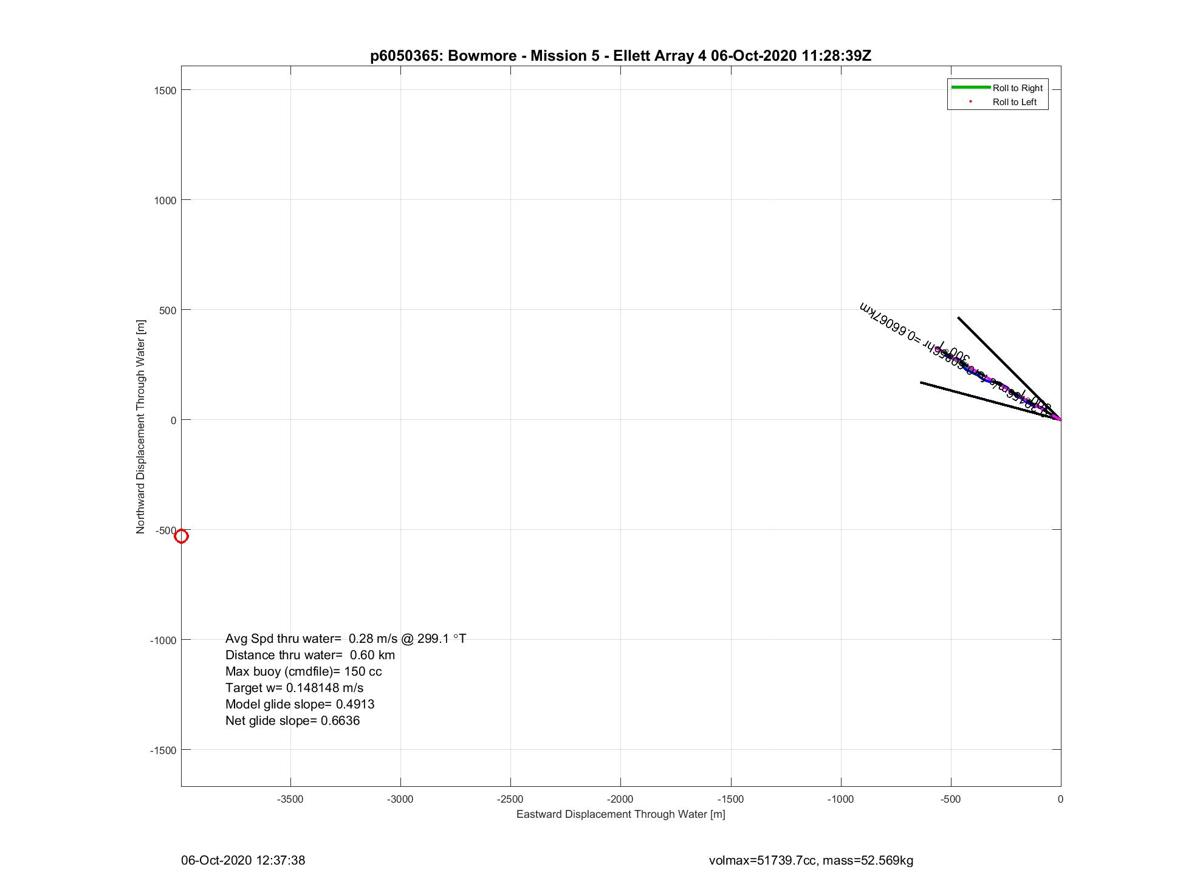The height and width of the screenshot is (885, 1200).
Task: Click the plot title starting 'p6050365: Bowmore'
Action: (620, 56)
